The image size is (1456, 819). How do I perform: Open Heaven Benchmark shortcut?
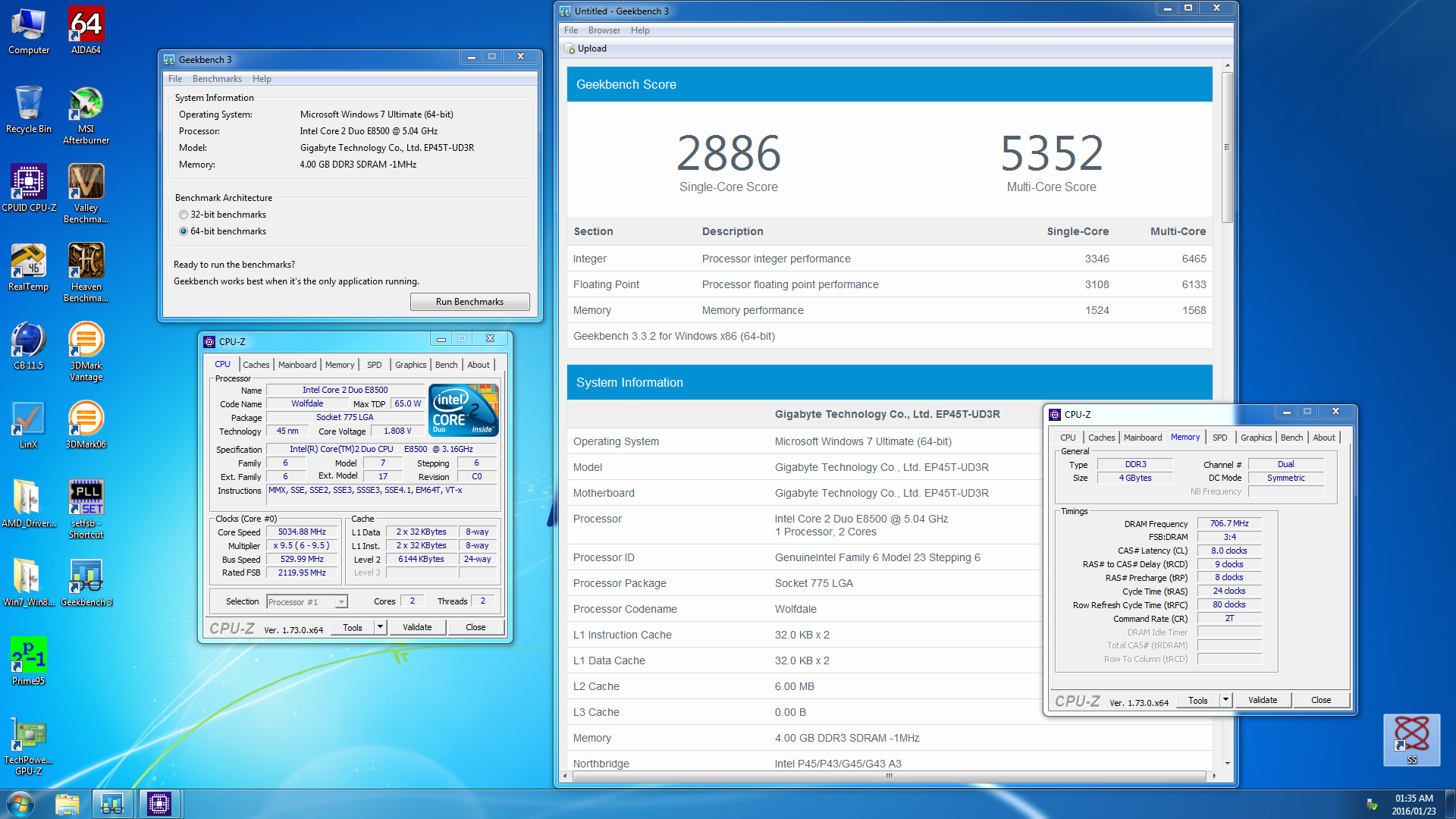click(x=86, y=273)
